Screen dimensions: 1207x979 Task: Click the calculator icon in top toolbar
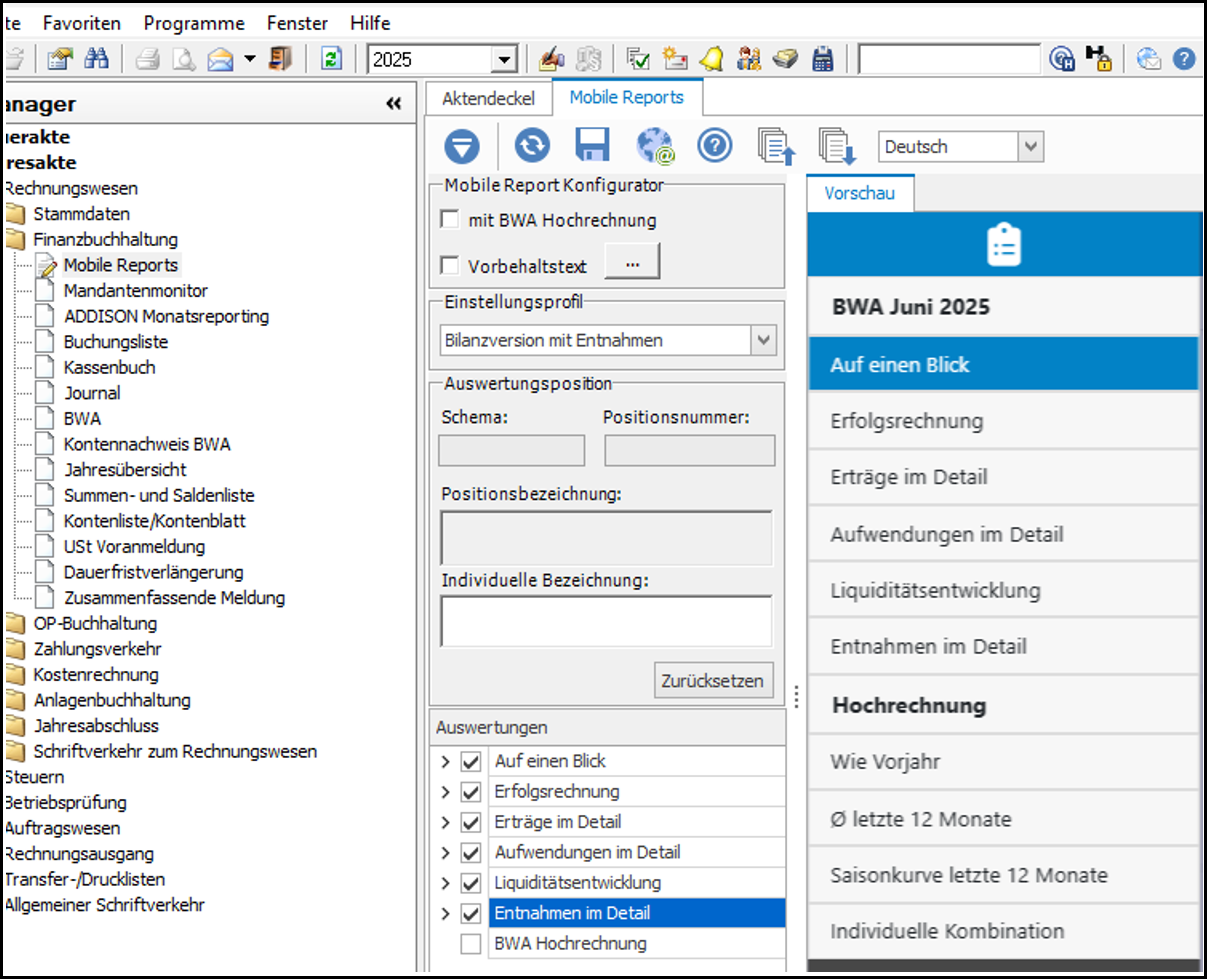click(x=823, y=59)
